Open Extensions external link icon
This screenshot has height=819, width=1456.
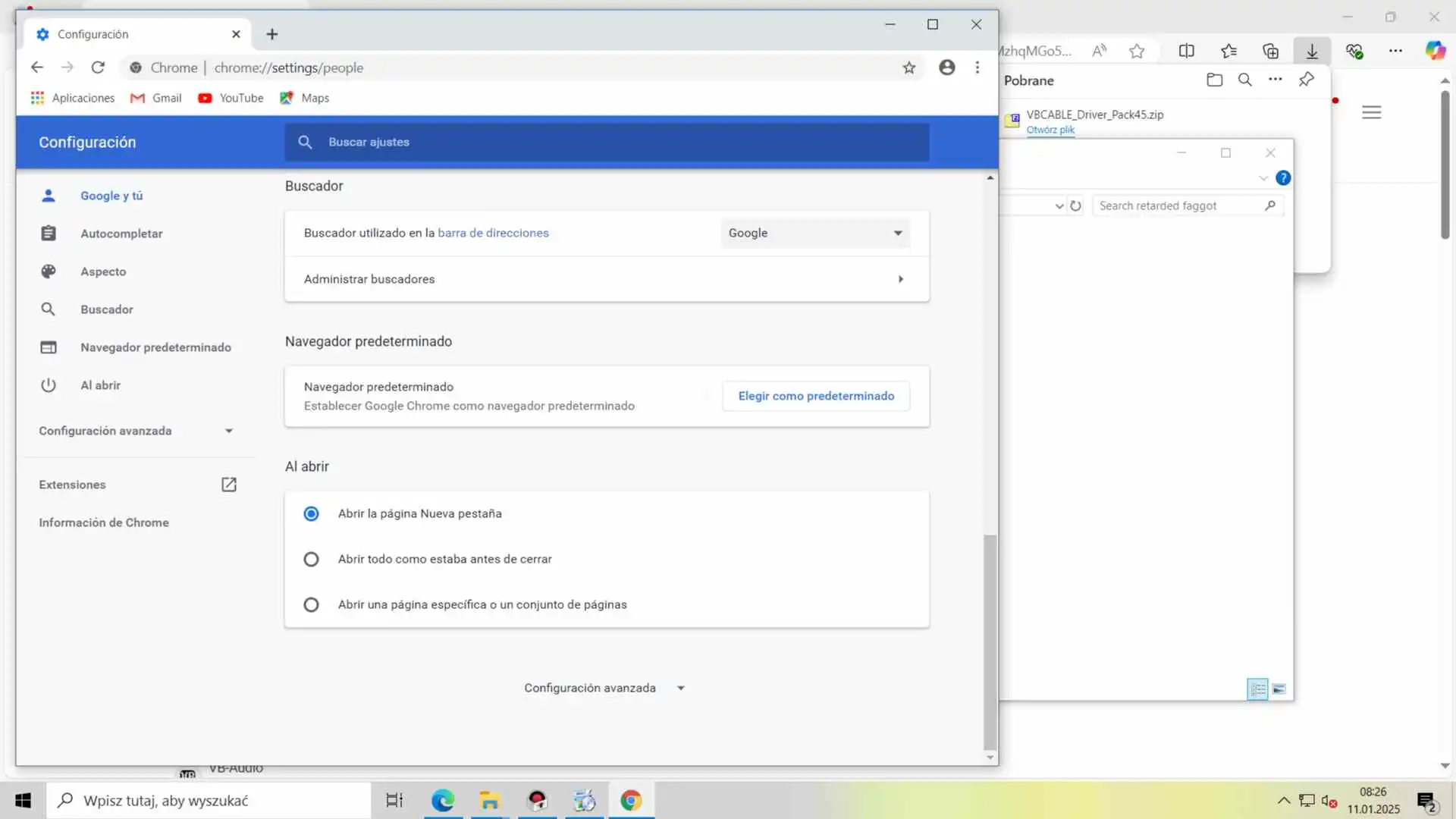[228, 485]
